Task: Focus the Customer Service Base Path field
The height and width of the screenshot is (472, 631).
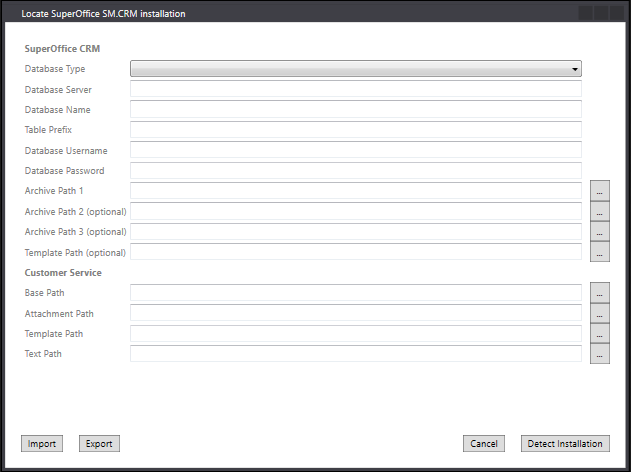Action: tap(356, 293)
